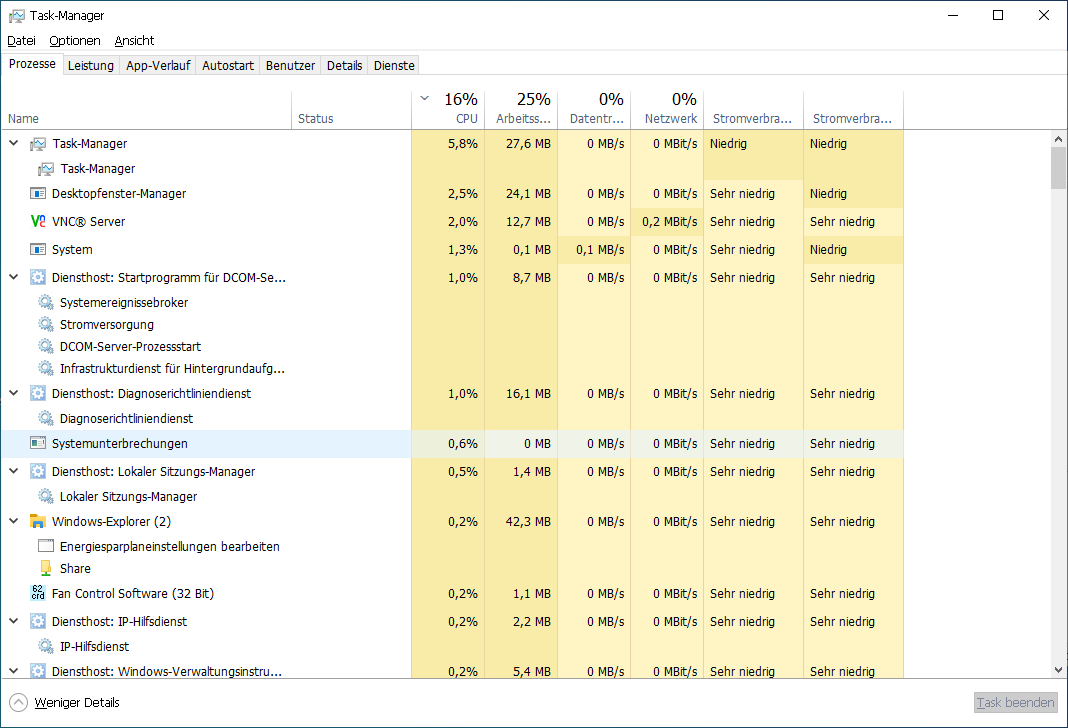1068x728 pixels.
Task: Sort by the Status column header
Action: (351, 110)
